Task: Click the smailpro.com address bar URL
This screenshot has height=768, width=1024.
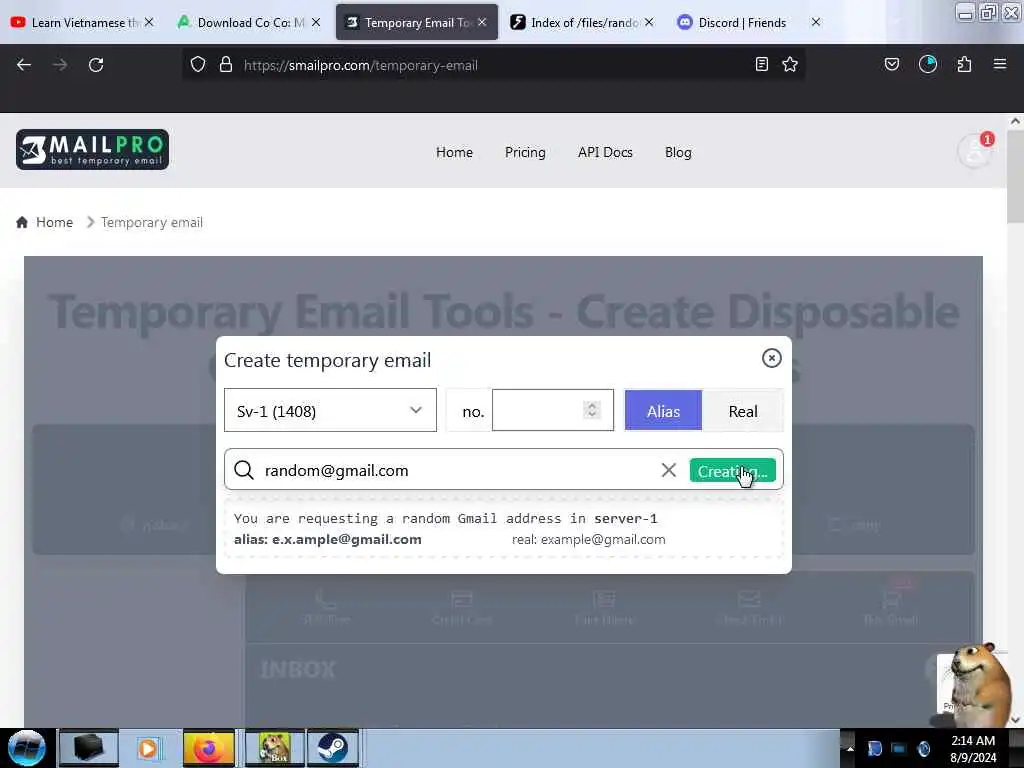Action: click(360, 65)
